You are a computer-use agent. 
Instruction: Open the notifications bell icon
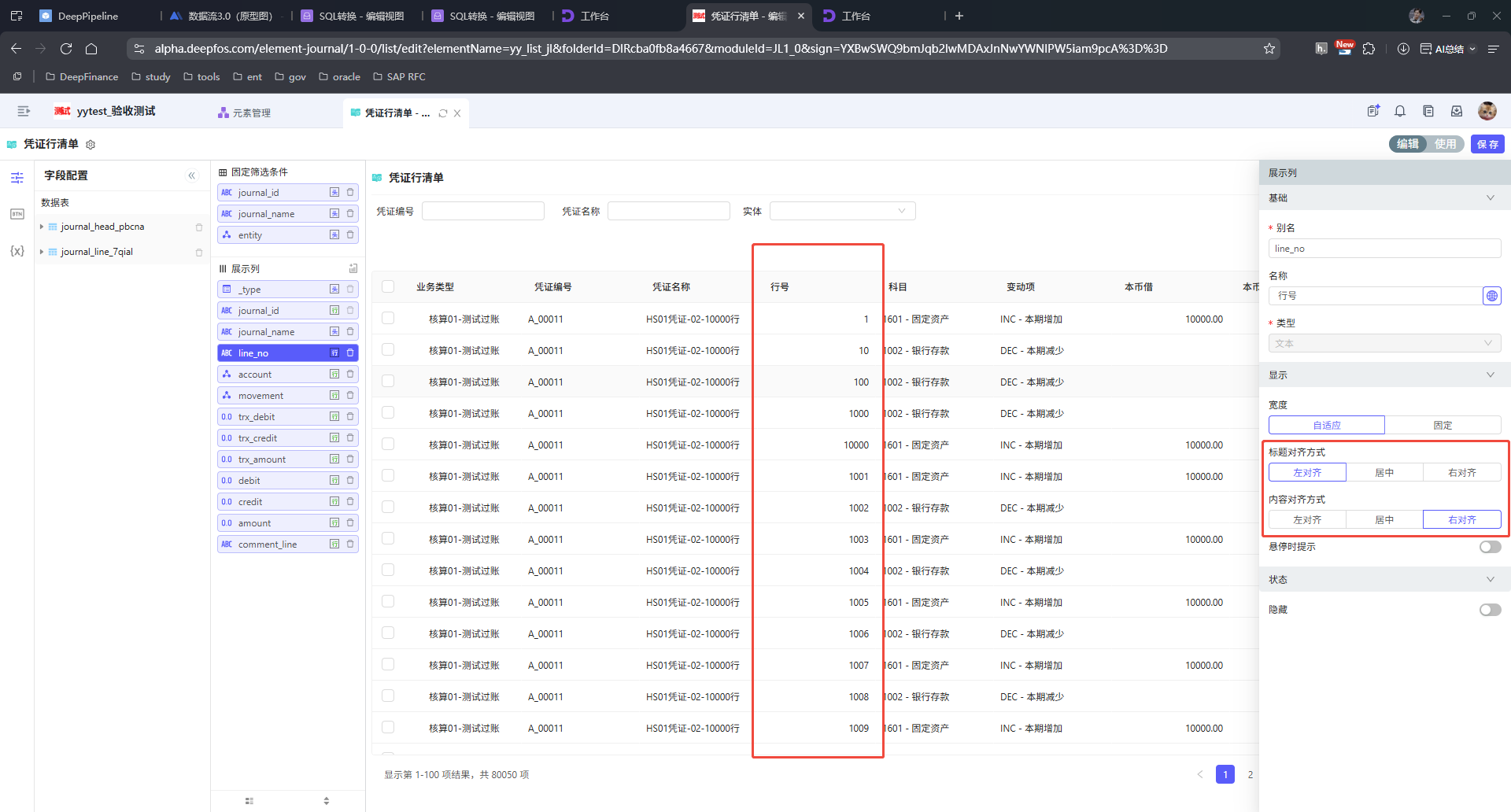coord(1400,112)
